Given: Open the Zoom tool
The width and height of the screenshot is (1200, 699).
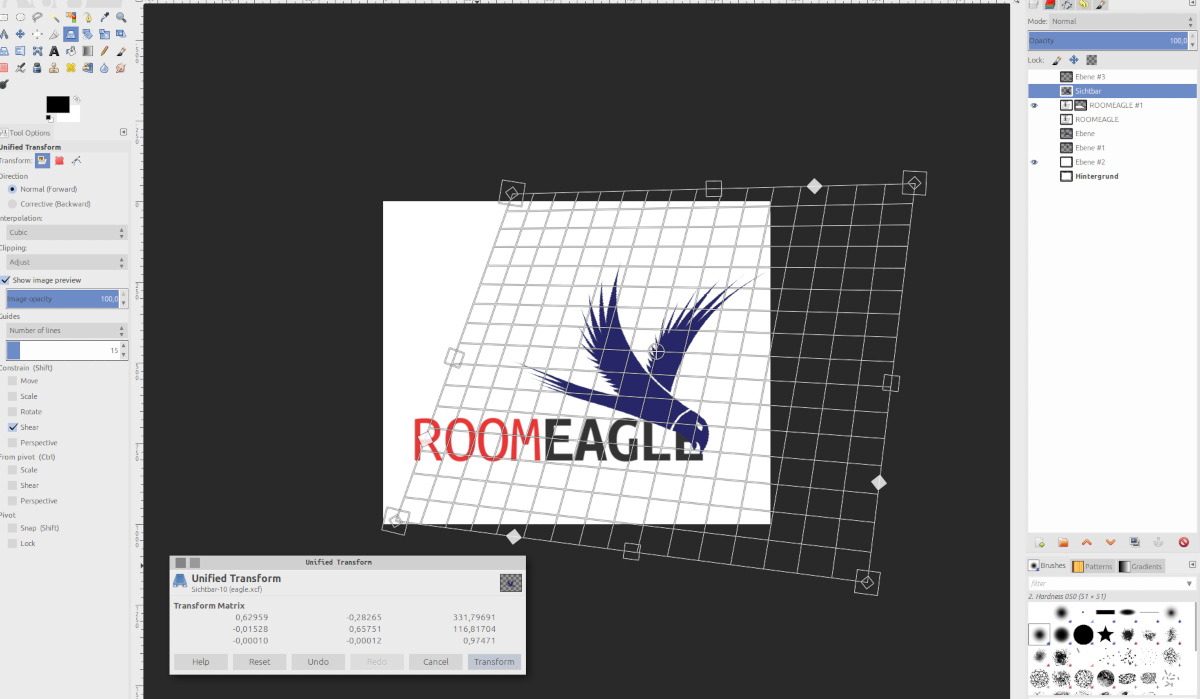Looking at the screenshot, I should pyautogui.click(x=120, y=17).
